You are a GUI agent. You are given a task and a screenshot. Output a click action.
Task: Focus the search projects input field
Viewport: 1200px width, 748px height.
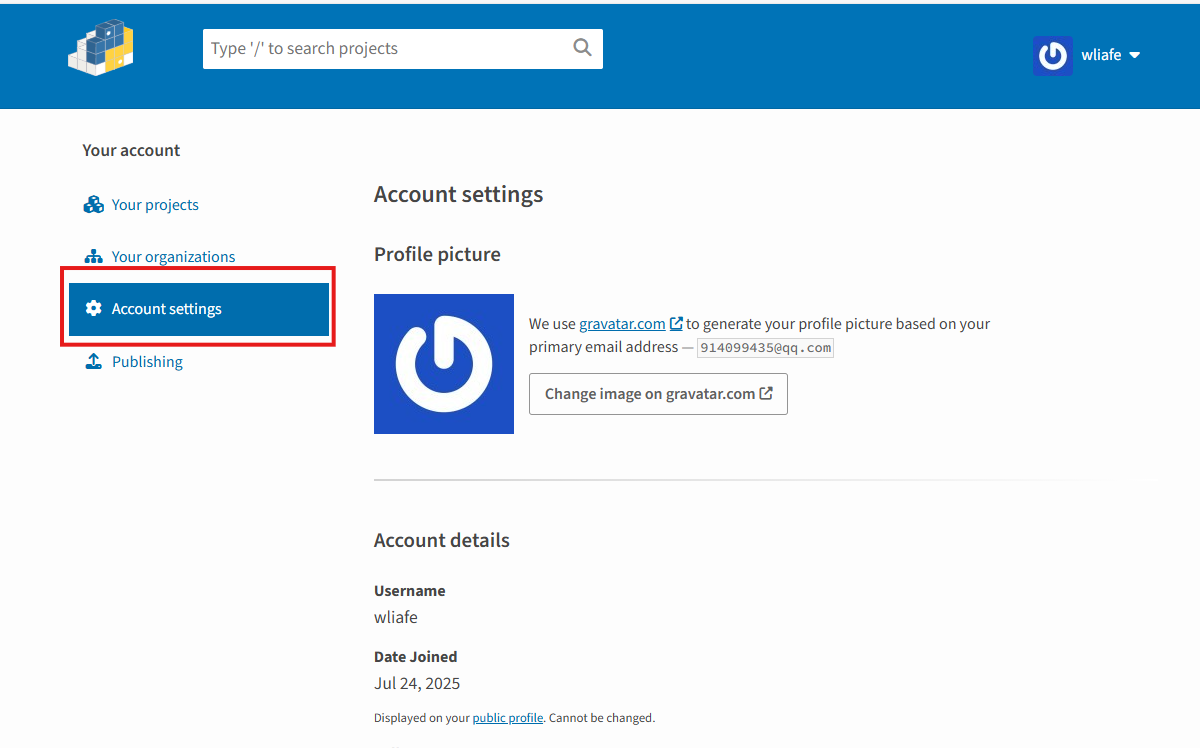(x=385, y=49)
